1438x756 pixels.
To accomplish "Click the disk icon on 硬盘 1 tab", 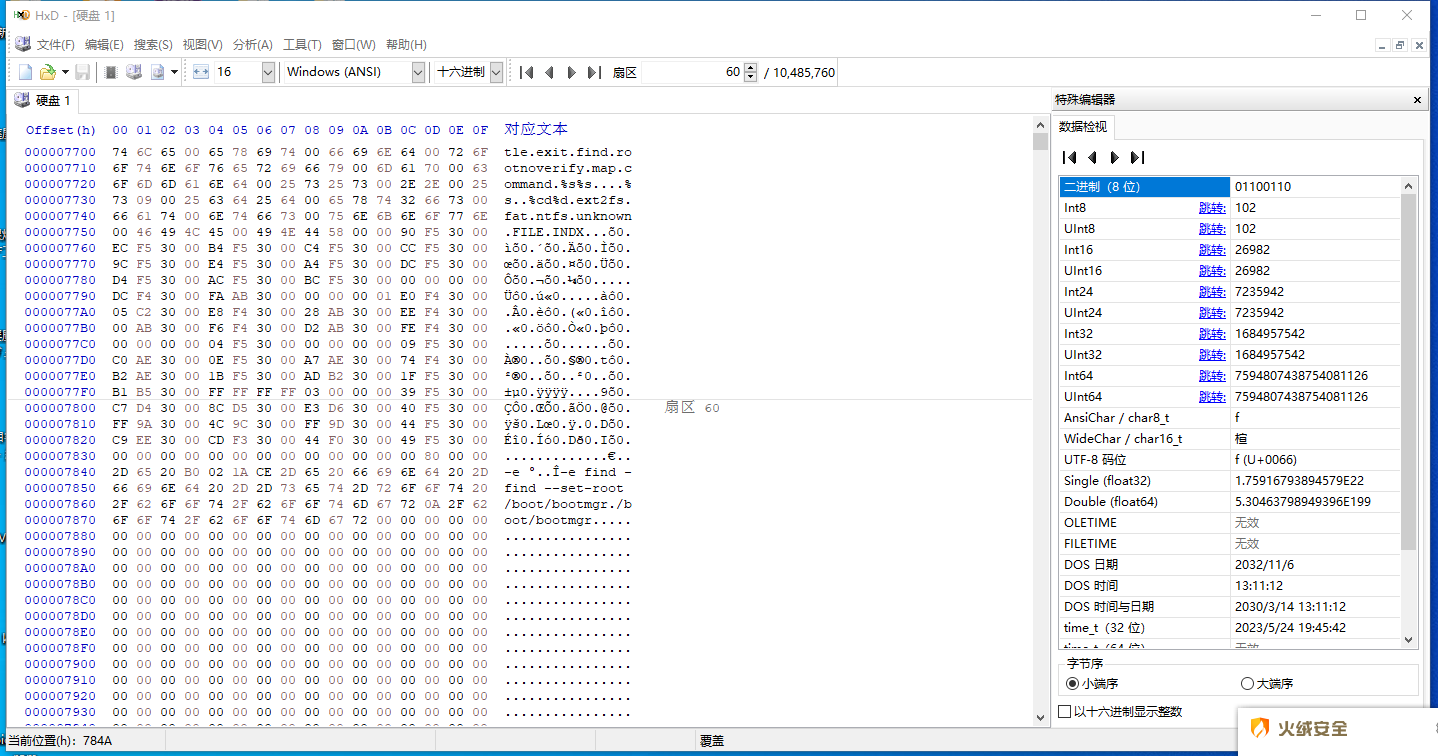I will point(22,100).
